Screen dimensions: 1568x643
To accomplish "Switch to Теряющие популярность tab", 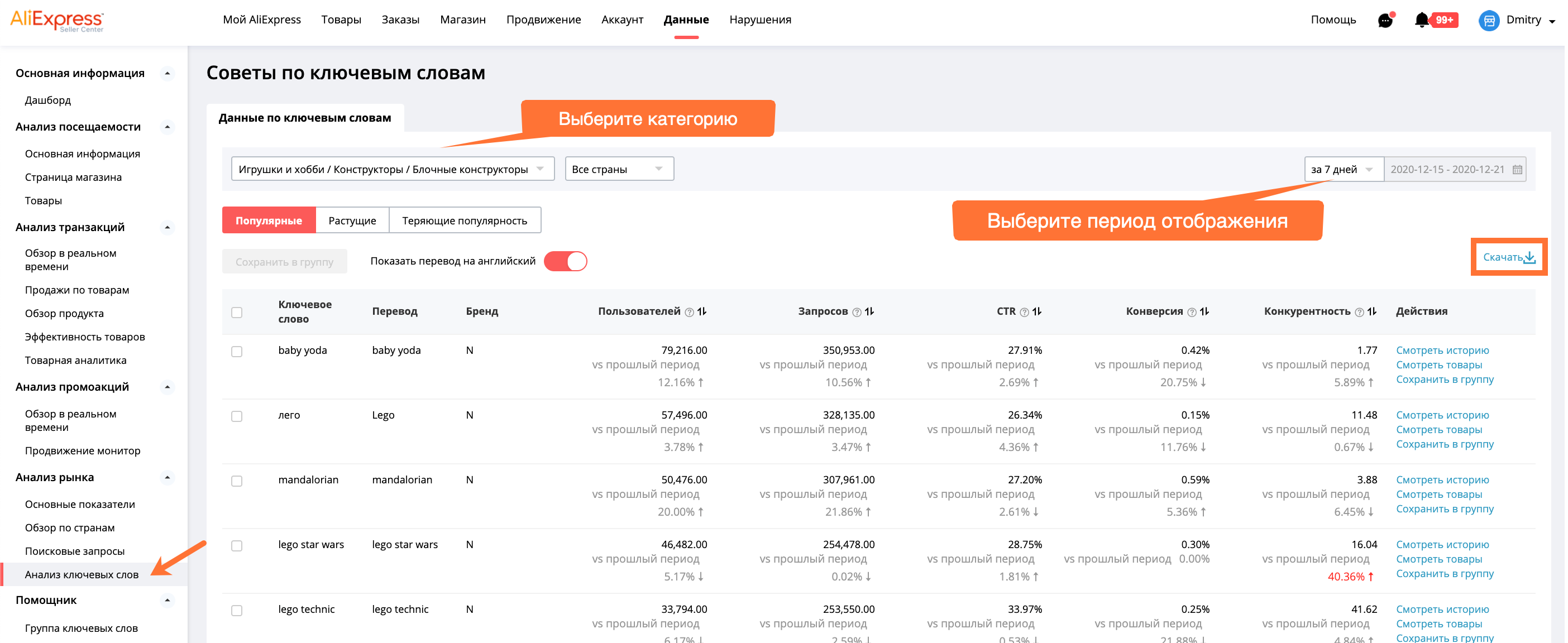I will pyautogui.click(x=465, y=221).
